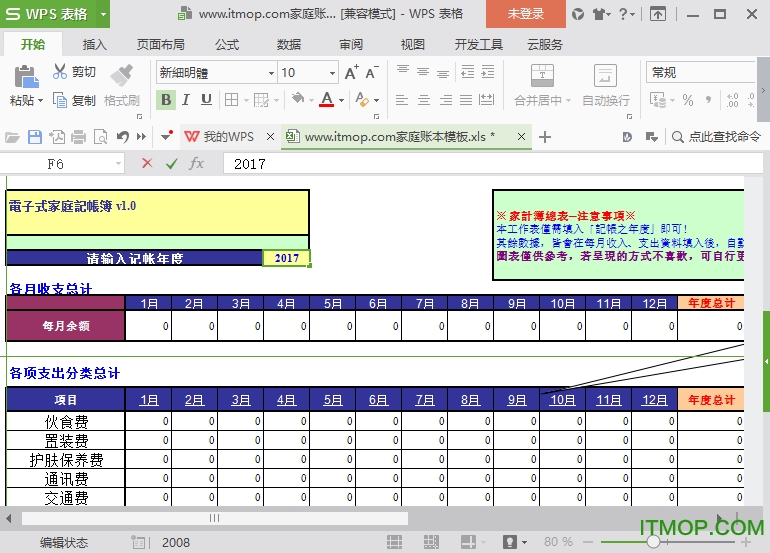Decrease font size with A- icon
770x553 pixels.
[x=372, y=73]
